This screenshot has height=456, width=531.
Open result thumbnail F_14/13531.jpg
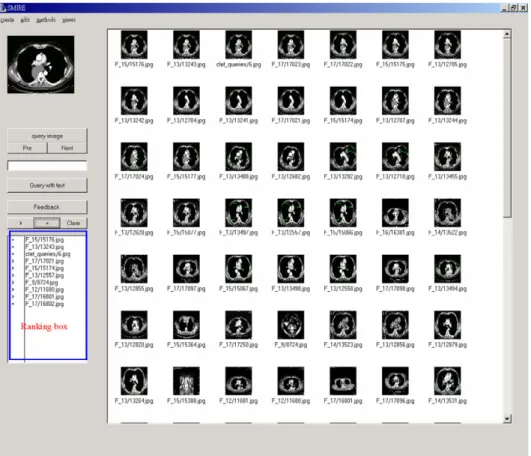click(447, 381)
